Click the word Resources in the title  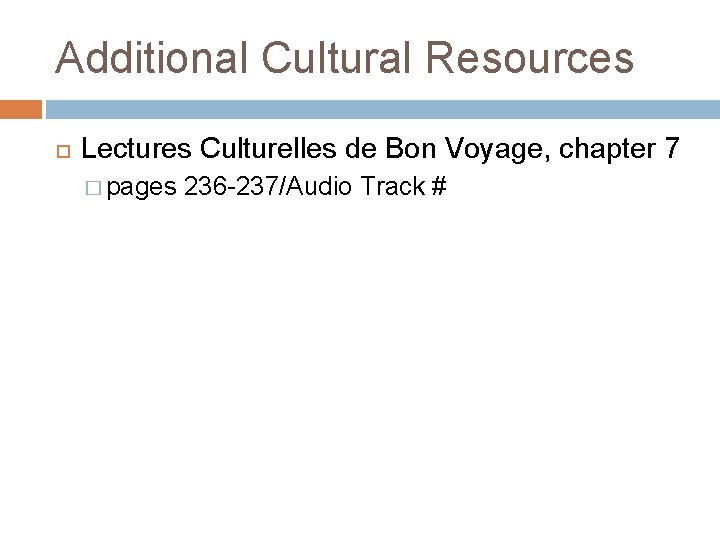tap(530, 57)
